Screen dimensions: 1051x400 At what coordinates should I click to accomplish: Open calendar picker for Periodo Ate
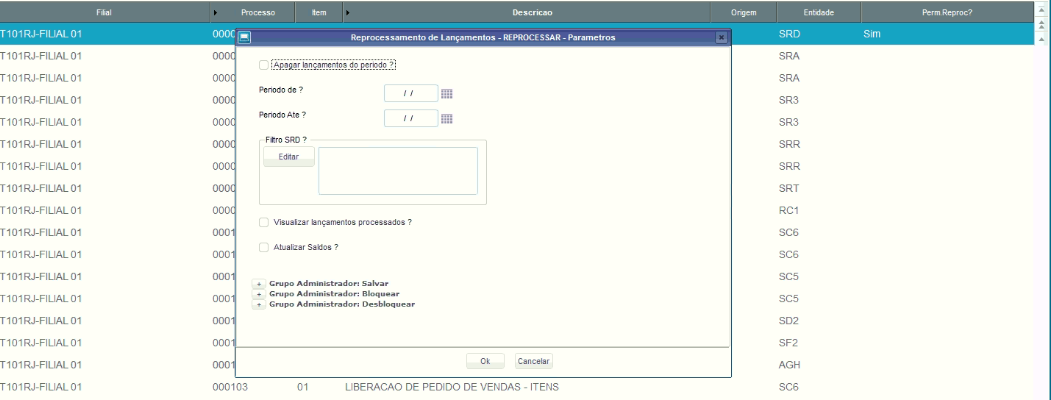447,119
